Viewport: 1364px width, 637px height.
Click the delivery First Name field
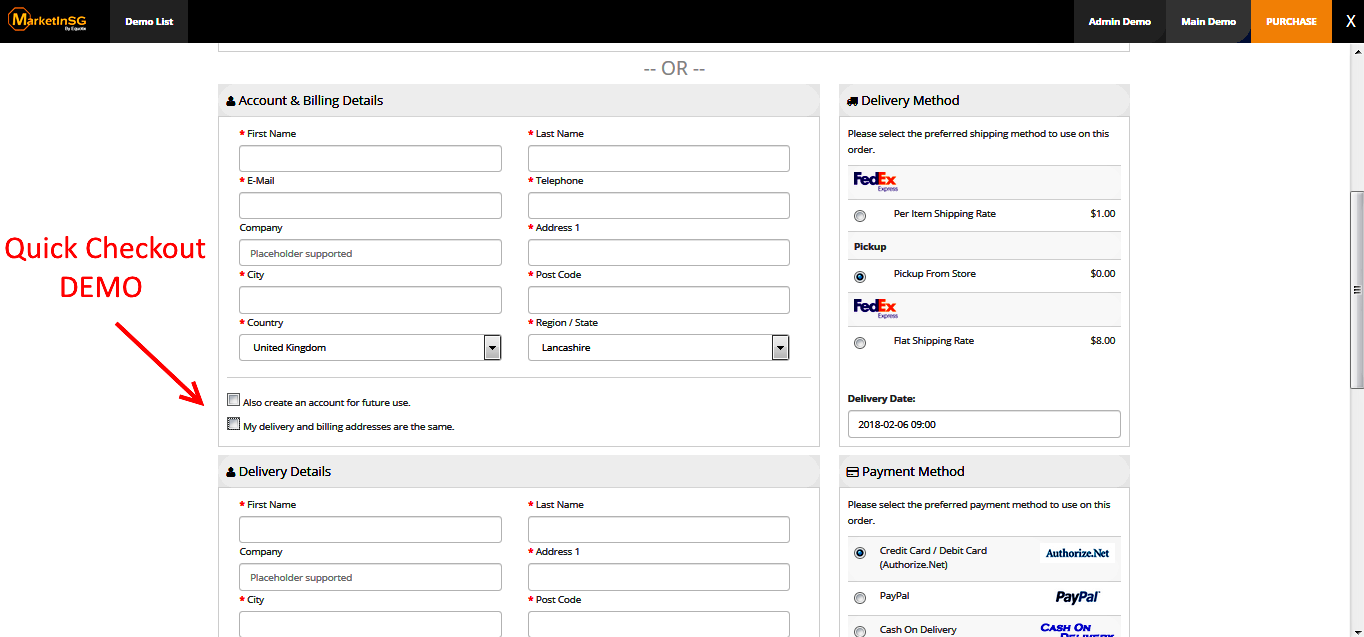coord(370,529)
